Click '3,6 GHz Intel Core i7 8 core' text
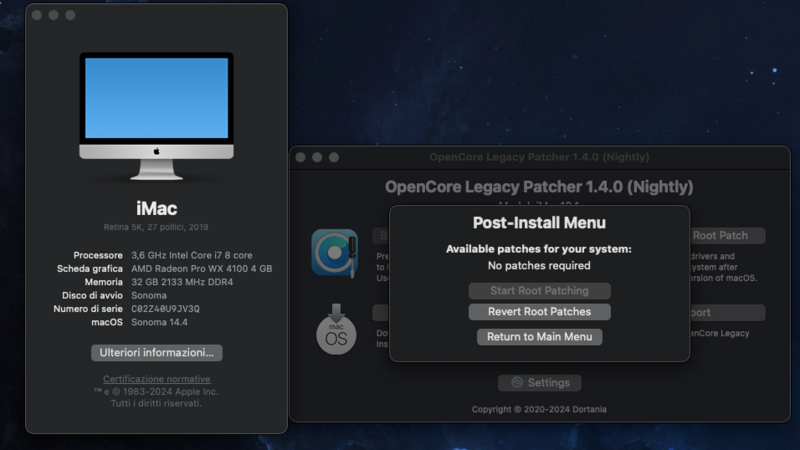Image resolution: width=800 pixels, height=450 pixels. point(192,255)
